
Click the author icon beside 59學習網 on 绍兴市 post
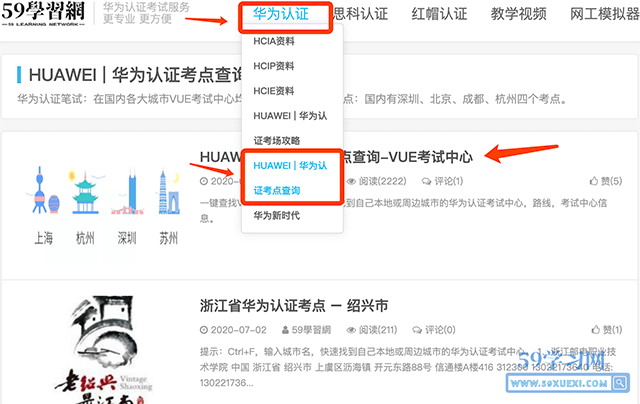coord(285,330)
